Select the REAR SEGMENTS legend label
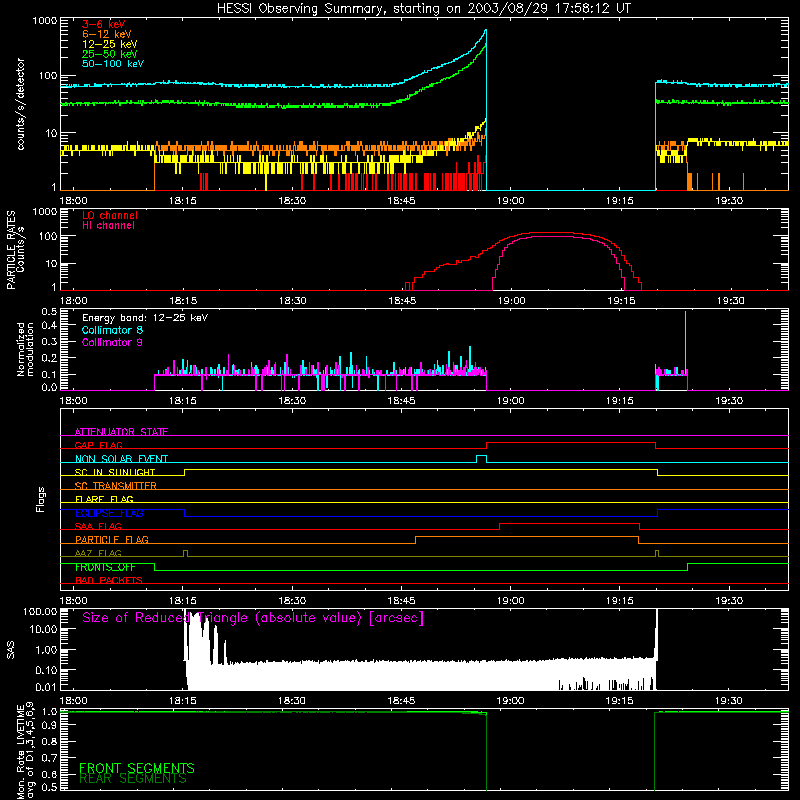800x800 pixels. click(133, 779)
